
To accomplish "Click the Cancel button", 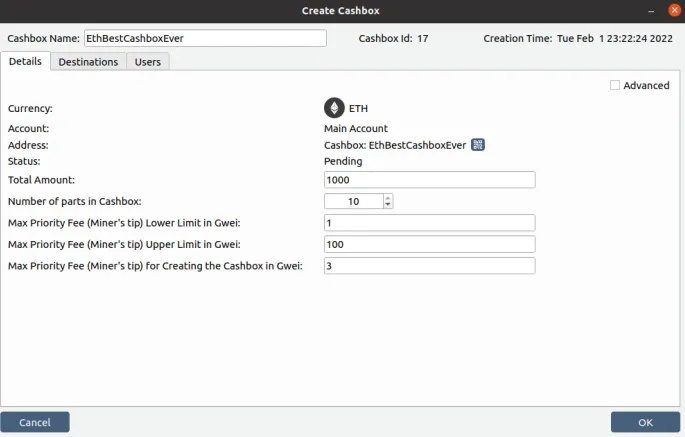I will pos(35,422).
